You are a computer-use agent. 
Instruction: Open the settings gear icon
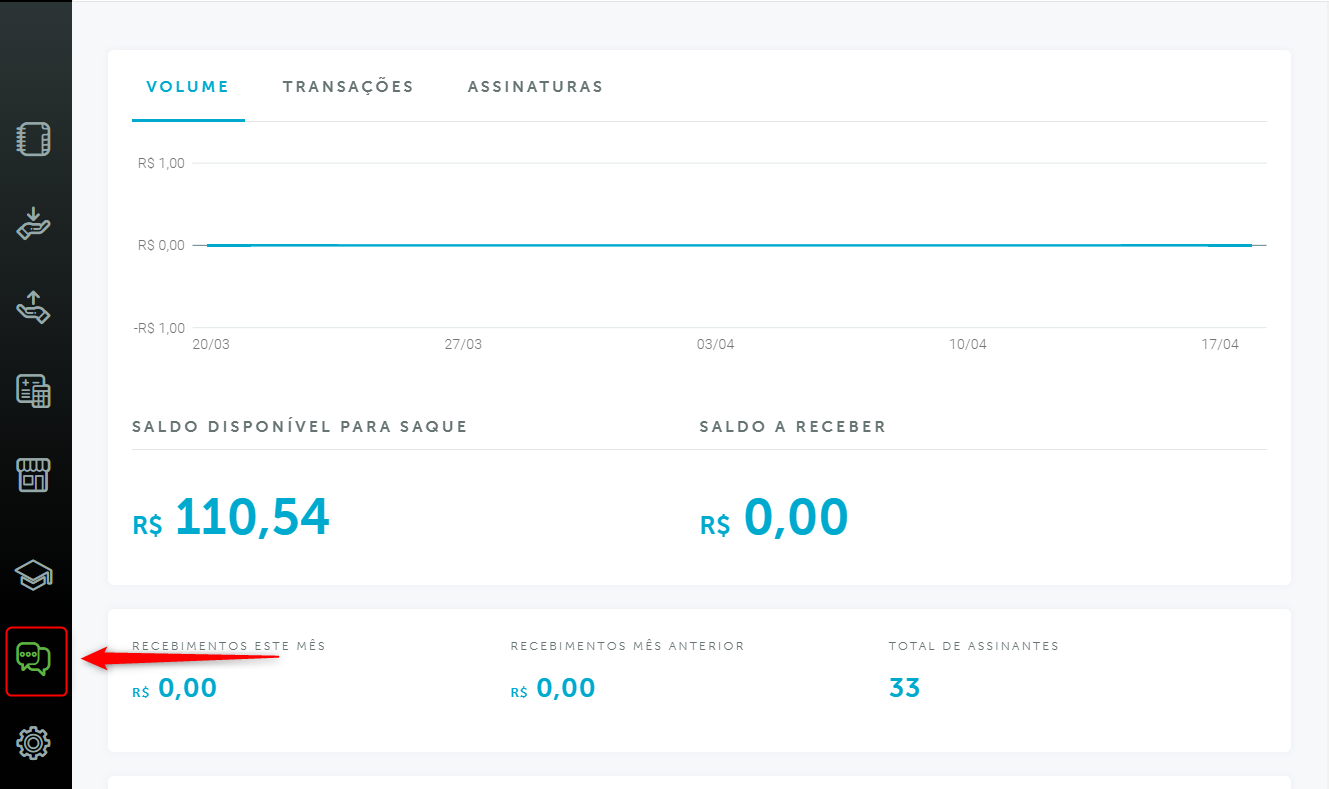34,743
